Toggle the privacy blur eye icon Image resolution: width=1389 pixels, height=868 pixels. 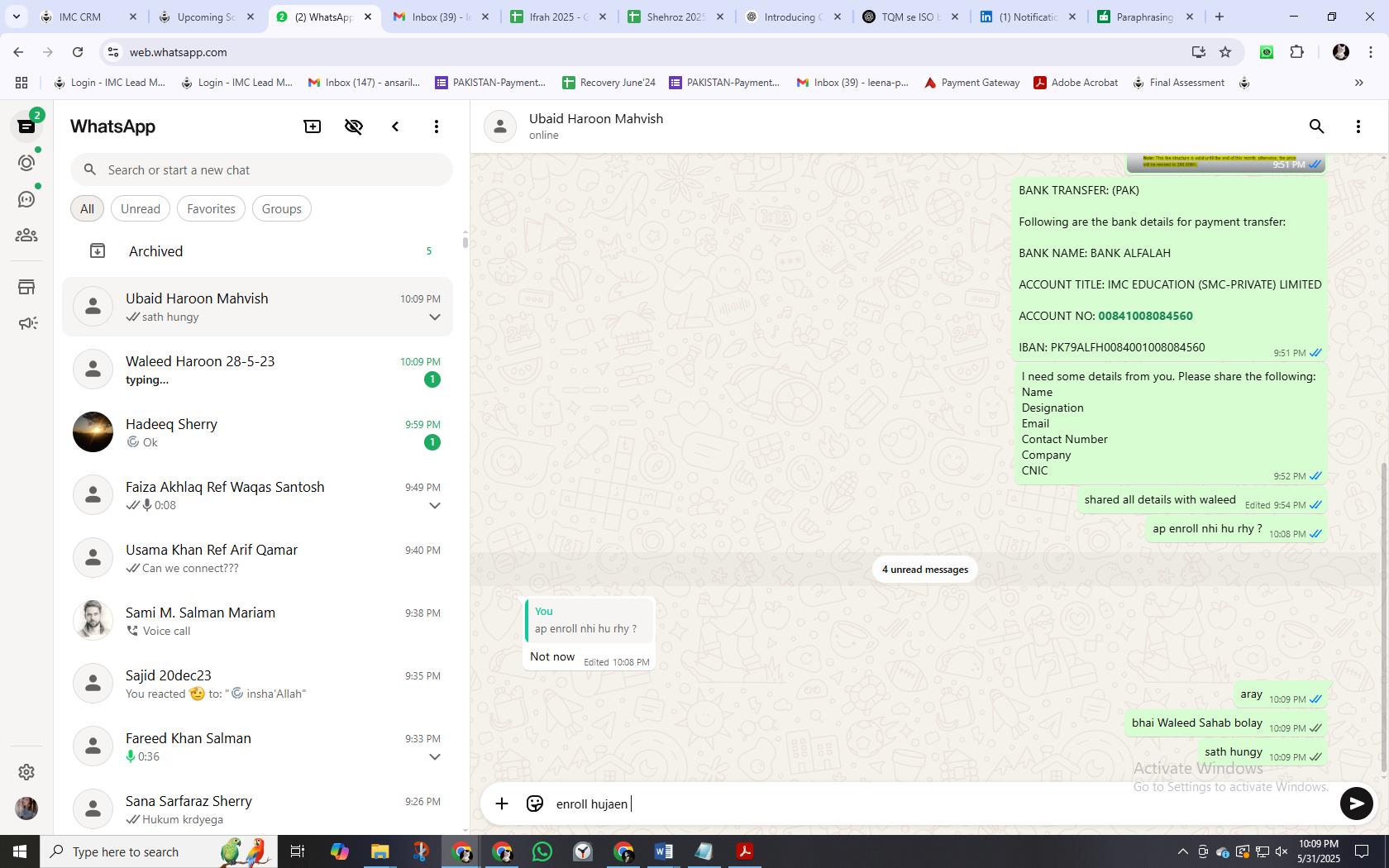click(x=354, y=126)
